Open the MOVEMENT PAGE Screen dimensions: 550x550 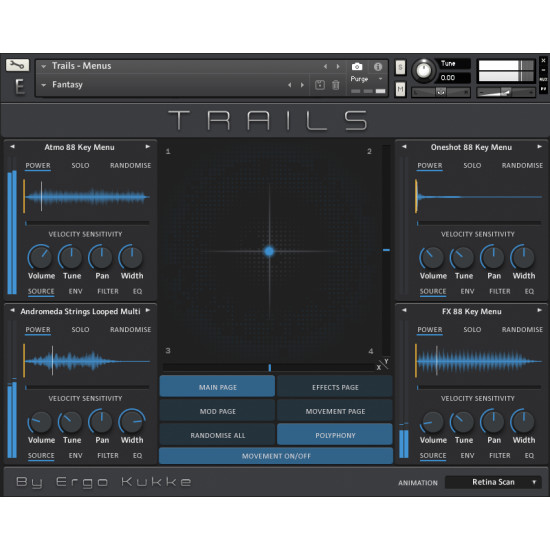(335, 411)
